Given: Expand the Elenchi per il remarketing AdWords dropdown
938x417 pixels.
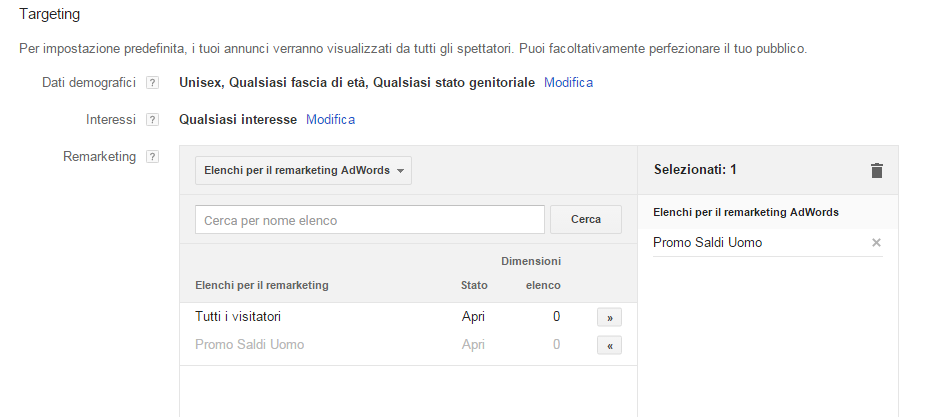Looking at the screenshot, I should pyautogui.click(x=303, y=171).
